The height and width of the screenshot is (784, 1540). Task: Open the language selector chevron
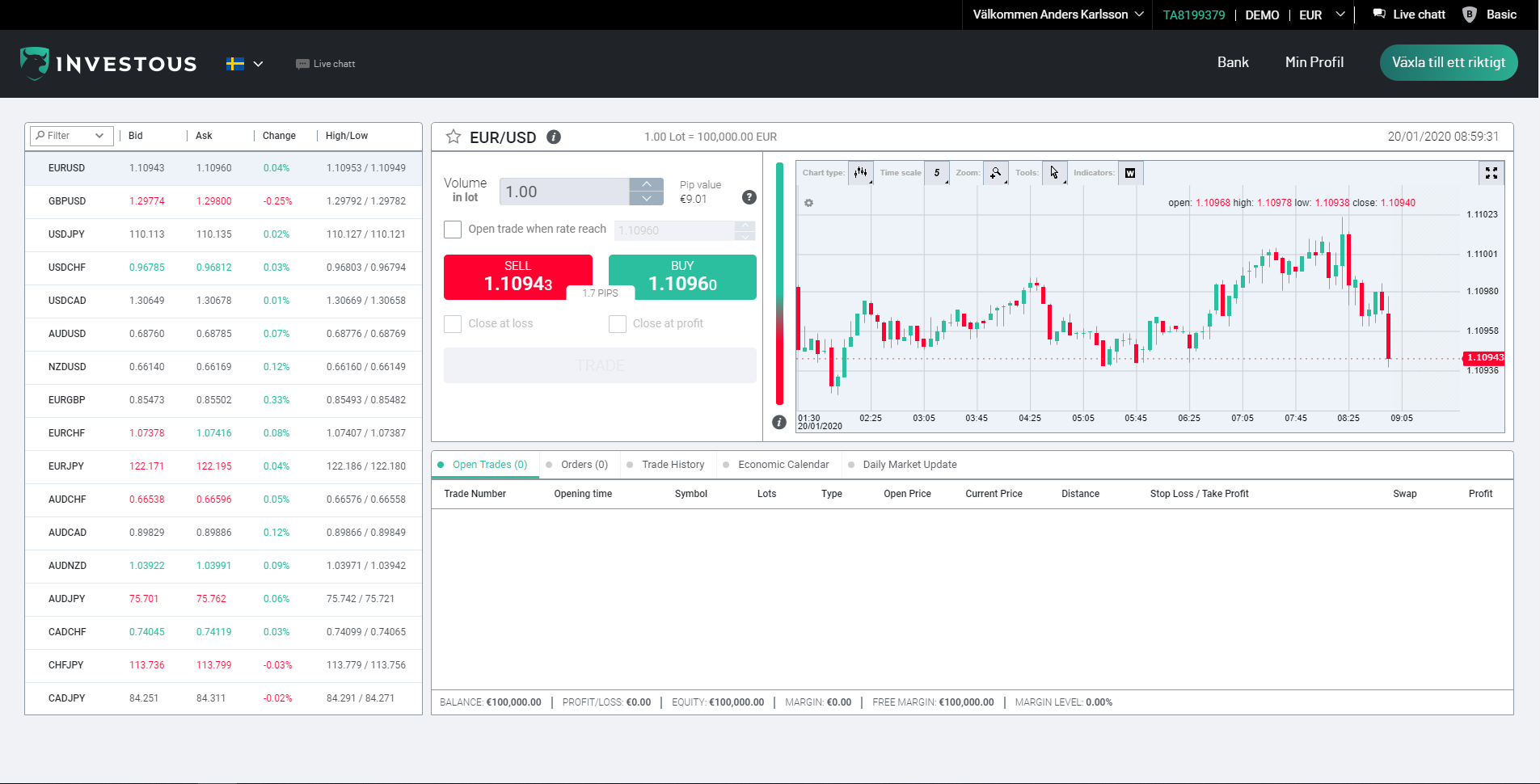coord(258,64)
